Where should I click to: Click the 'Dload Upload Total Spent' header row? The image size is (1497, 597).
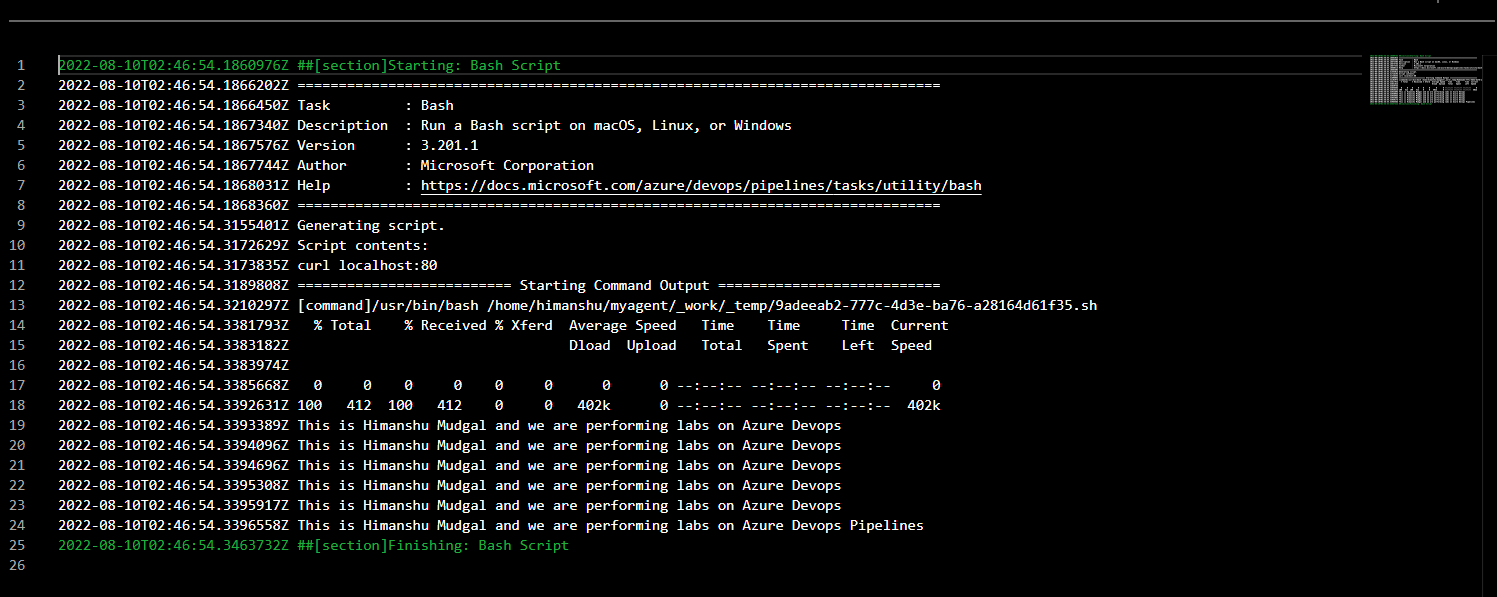[495, 345]
